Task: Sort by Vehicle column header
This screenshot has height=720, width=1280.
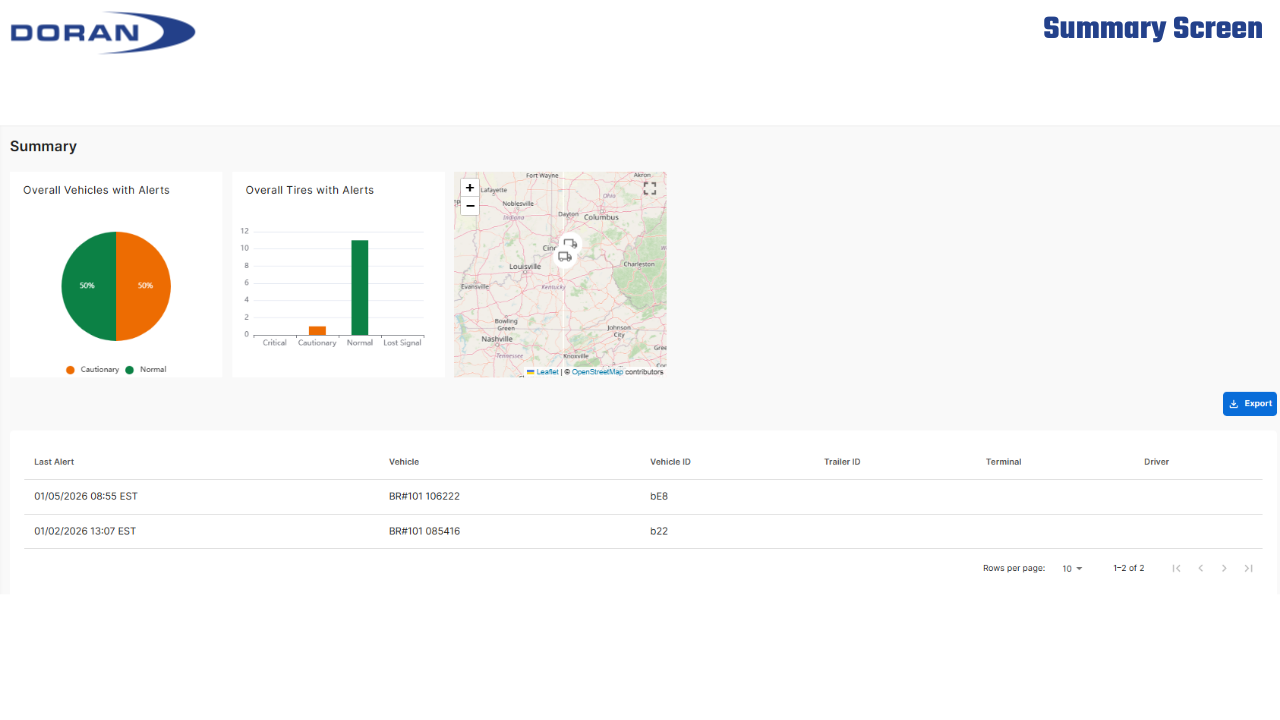Action: (x=404, y=462)
